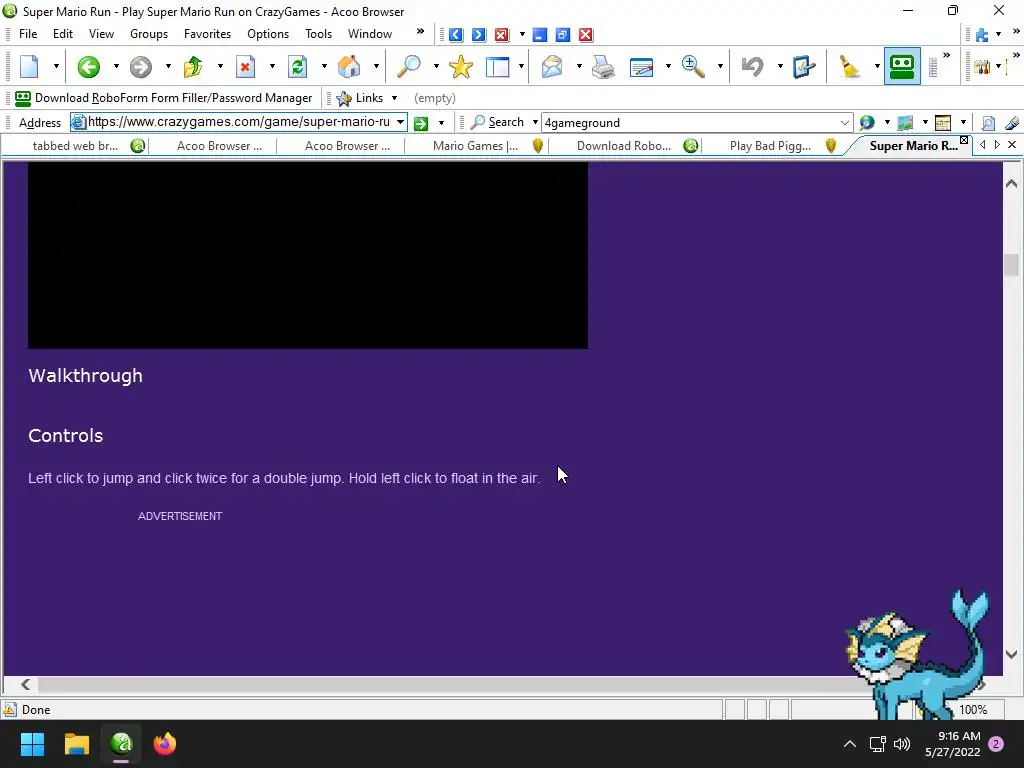Click the Links toolbar button
Screen dimensions: 1024x768
click(x=360, y=98)
